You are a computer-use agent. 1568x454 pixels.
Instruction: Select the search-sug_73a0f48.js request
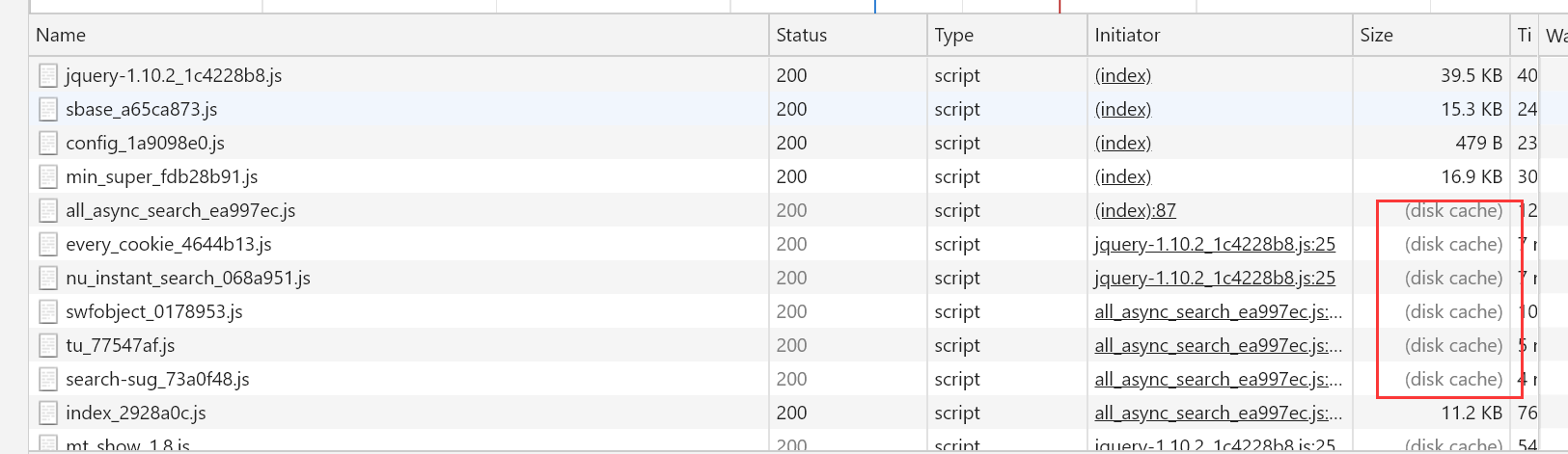point(157,379)
